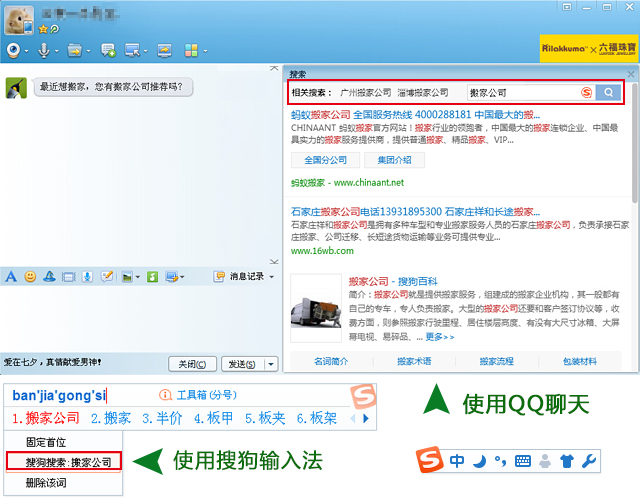Start voice call with microphone icon
The image size is (640, 500).
pyautogui.click(x=44, y=51)
